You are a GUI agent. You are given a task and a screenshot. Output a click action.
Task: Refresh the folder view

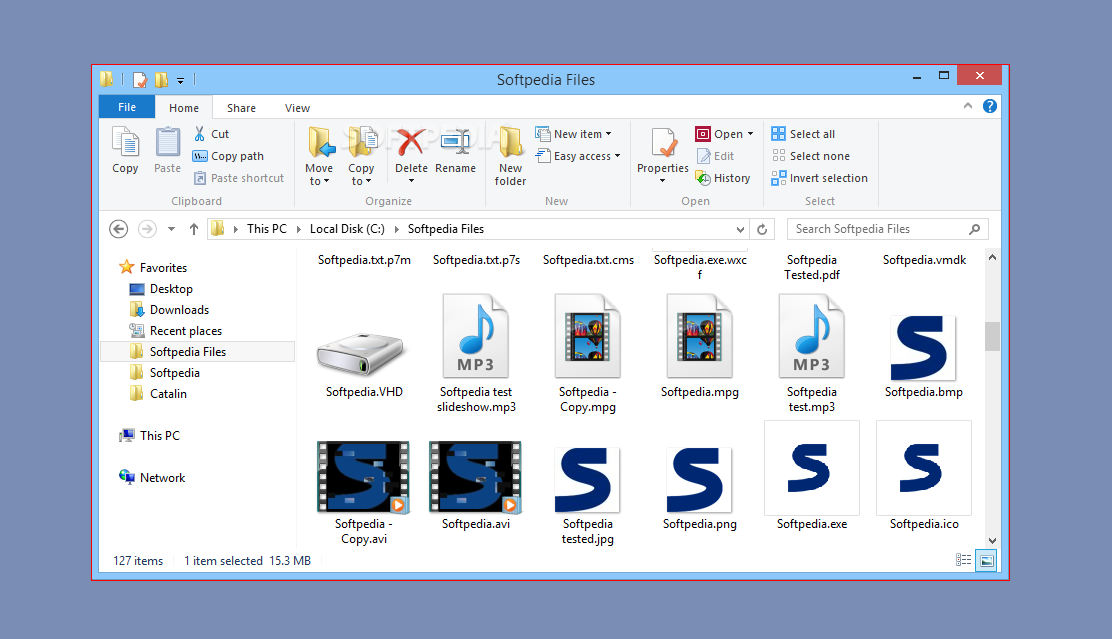[x=762, y=229]
